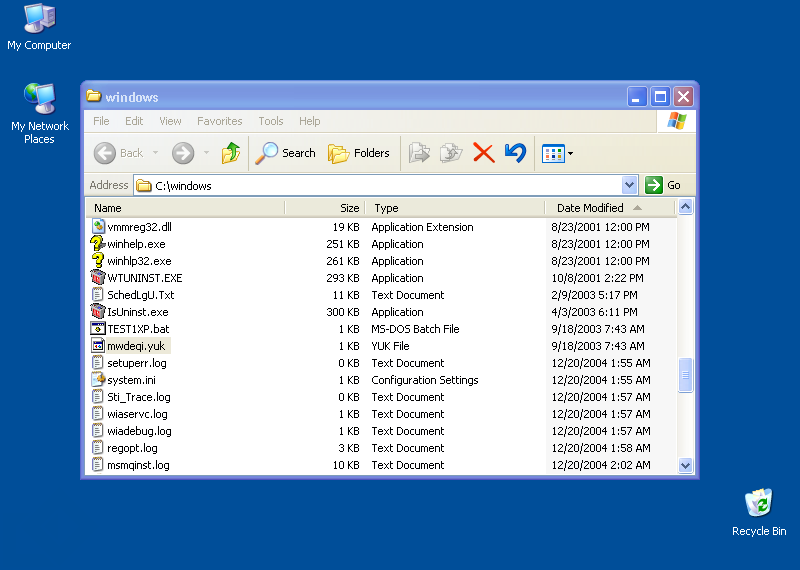
Task: Select the setuperr.log file icon
Action: [98, 363]
